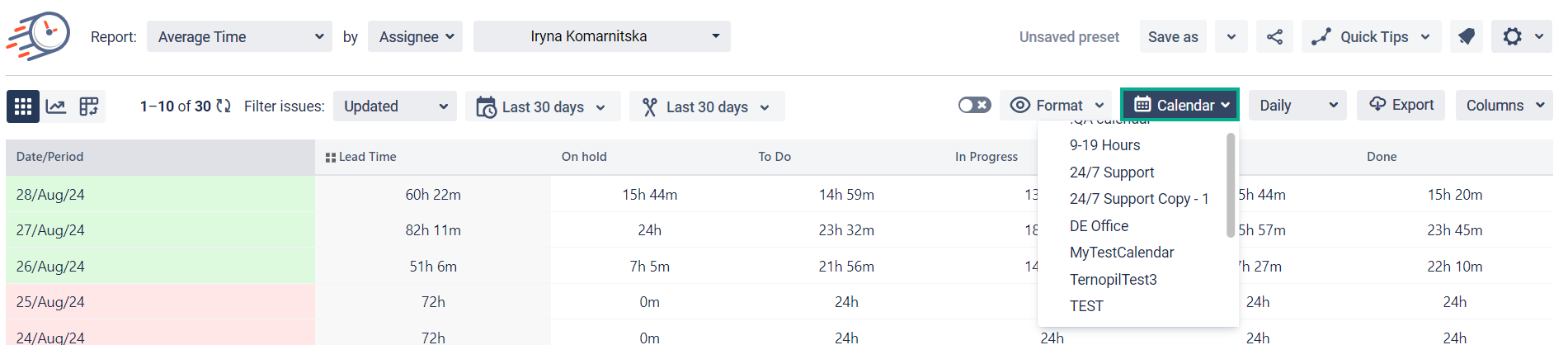The height and width of the screenshot is (345, 1568).
Task: Click the Save as button
Action: click(1172, 37)
